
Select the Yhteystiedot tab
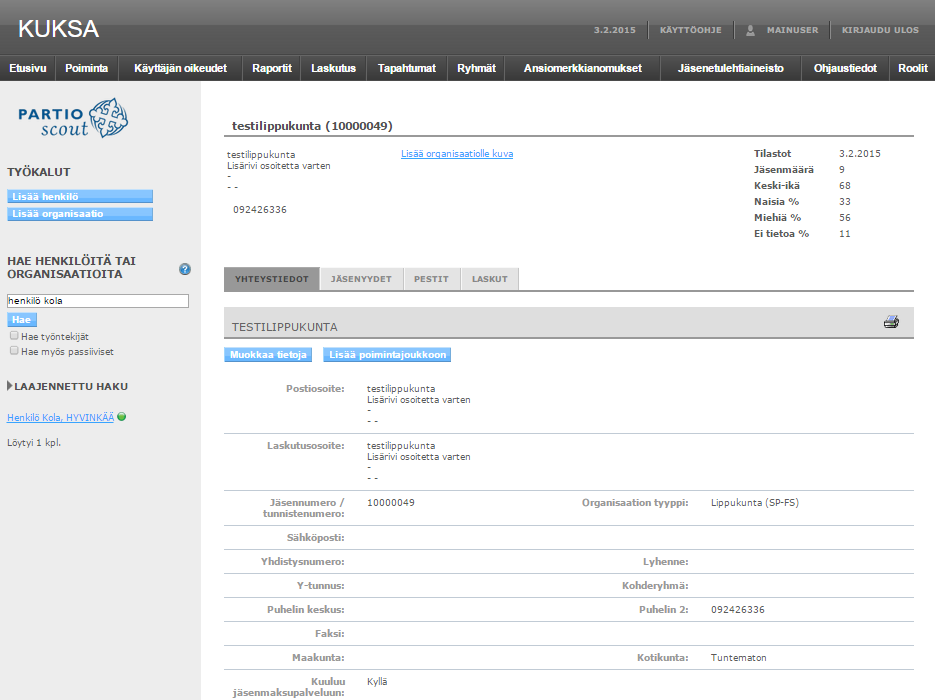pos(271,279)
